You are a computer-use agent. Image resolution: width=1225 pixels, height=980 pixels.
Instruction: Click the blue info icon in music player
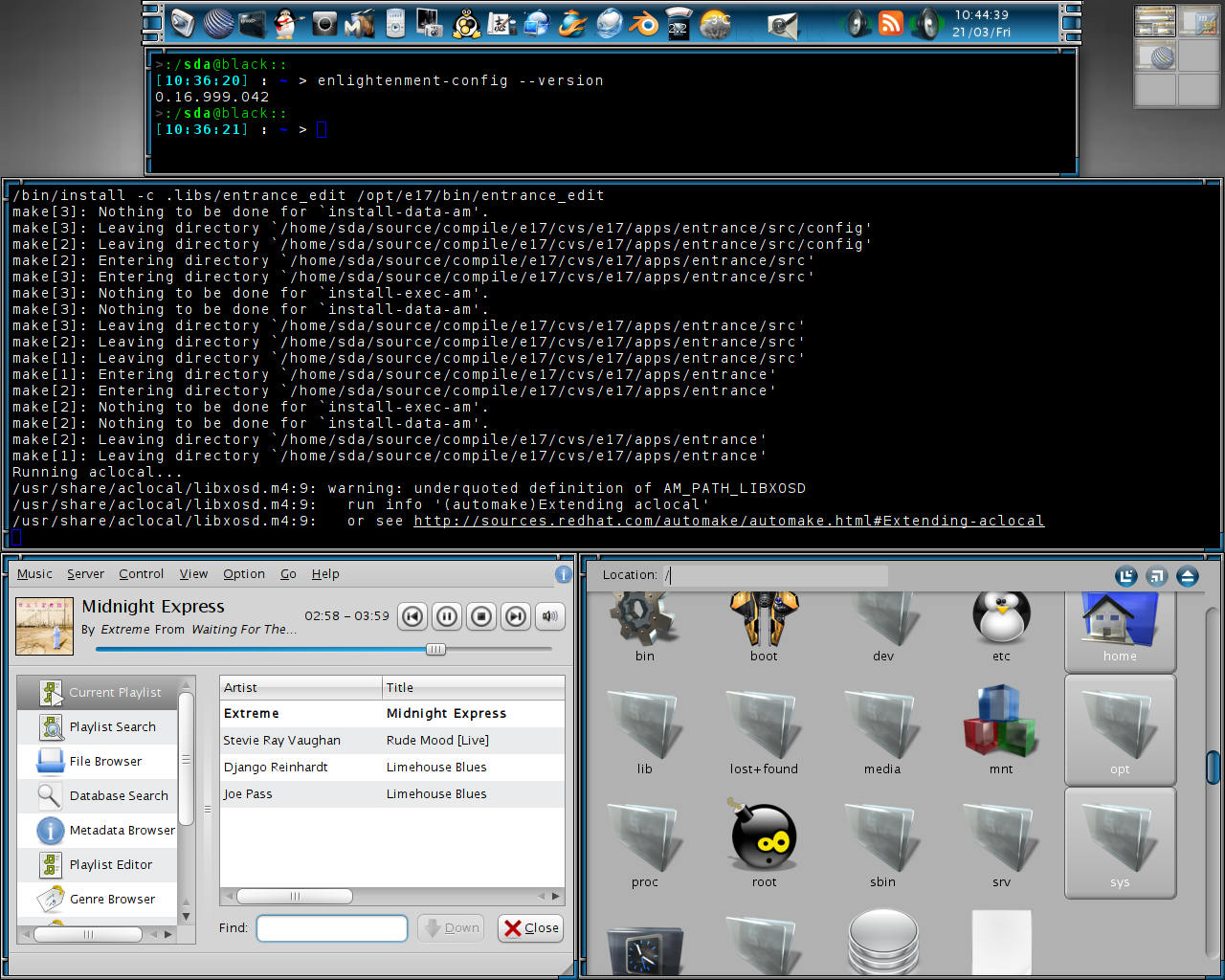(x=564, y=574)
